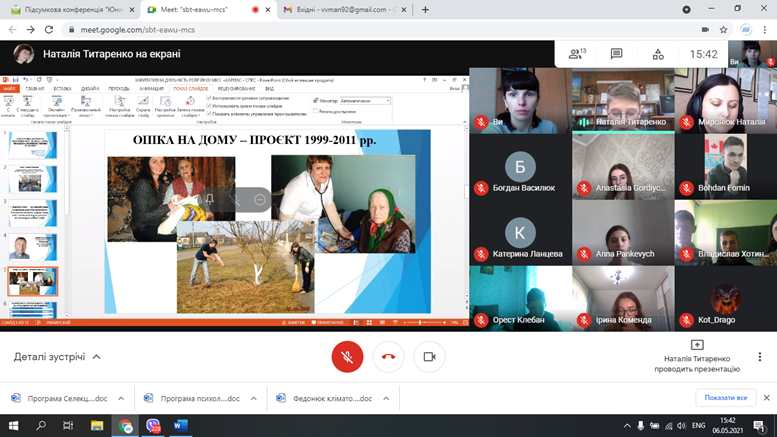Unmute the microphone in Meet
Viewport: 777px width, 437px height.
(347, 356)
